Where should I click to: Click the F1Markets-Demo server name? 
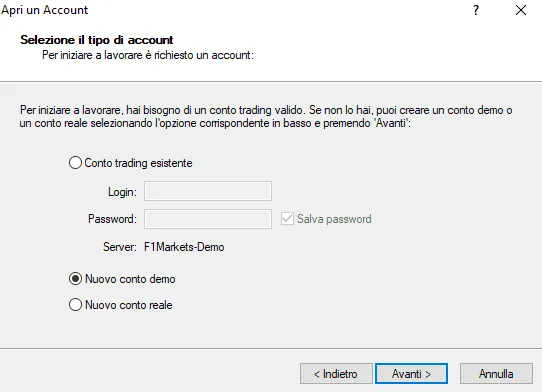(x=184, y=247)
